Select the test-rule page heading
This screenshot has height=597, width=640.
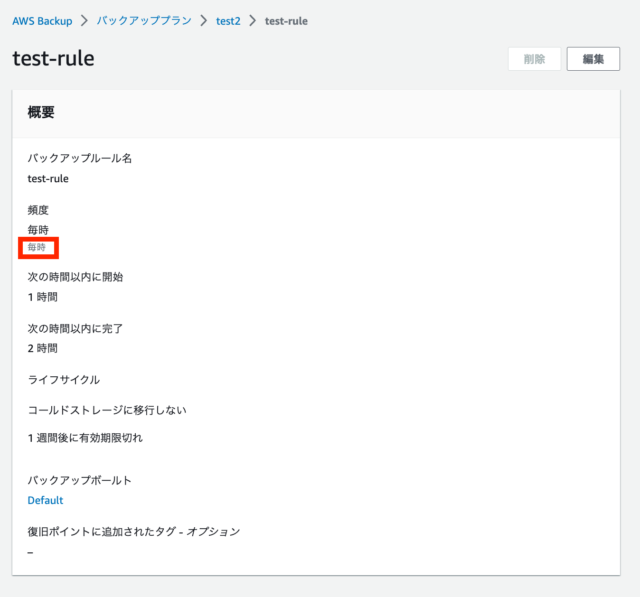53,58
